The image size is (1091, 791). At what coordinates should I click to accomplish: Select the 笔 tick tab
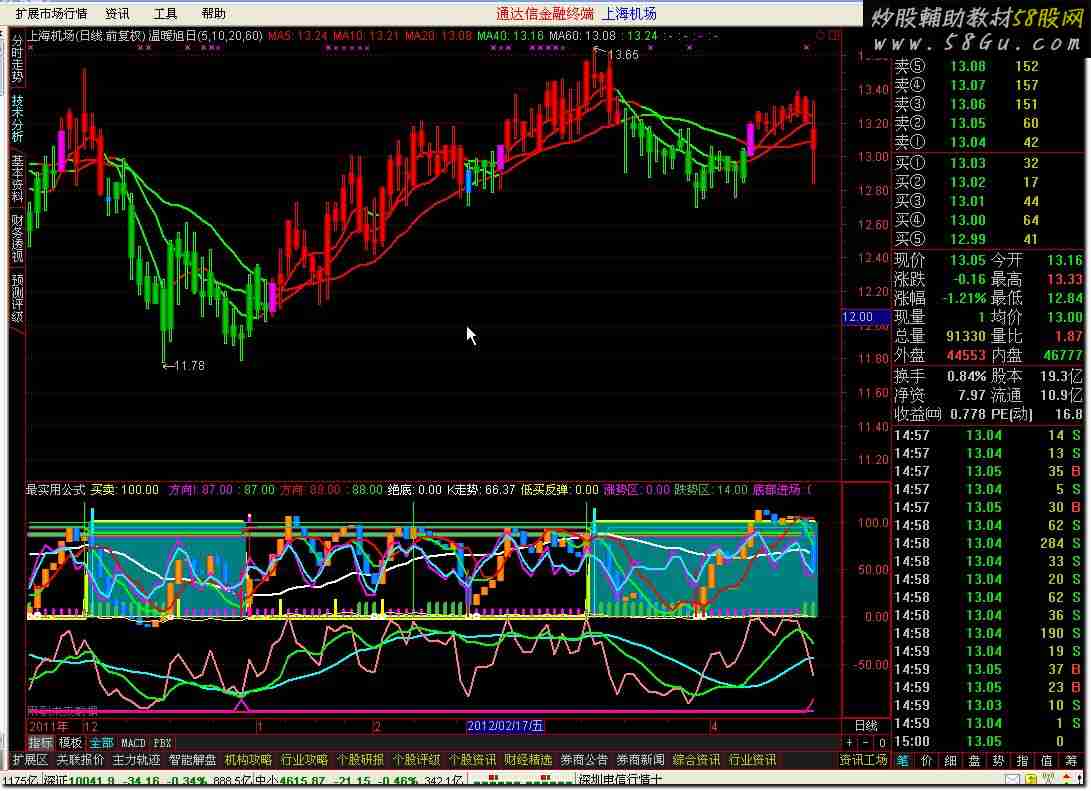pyautogui.click(x=902, y=761)
